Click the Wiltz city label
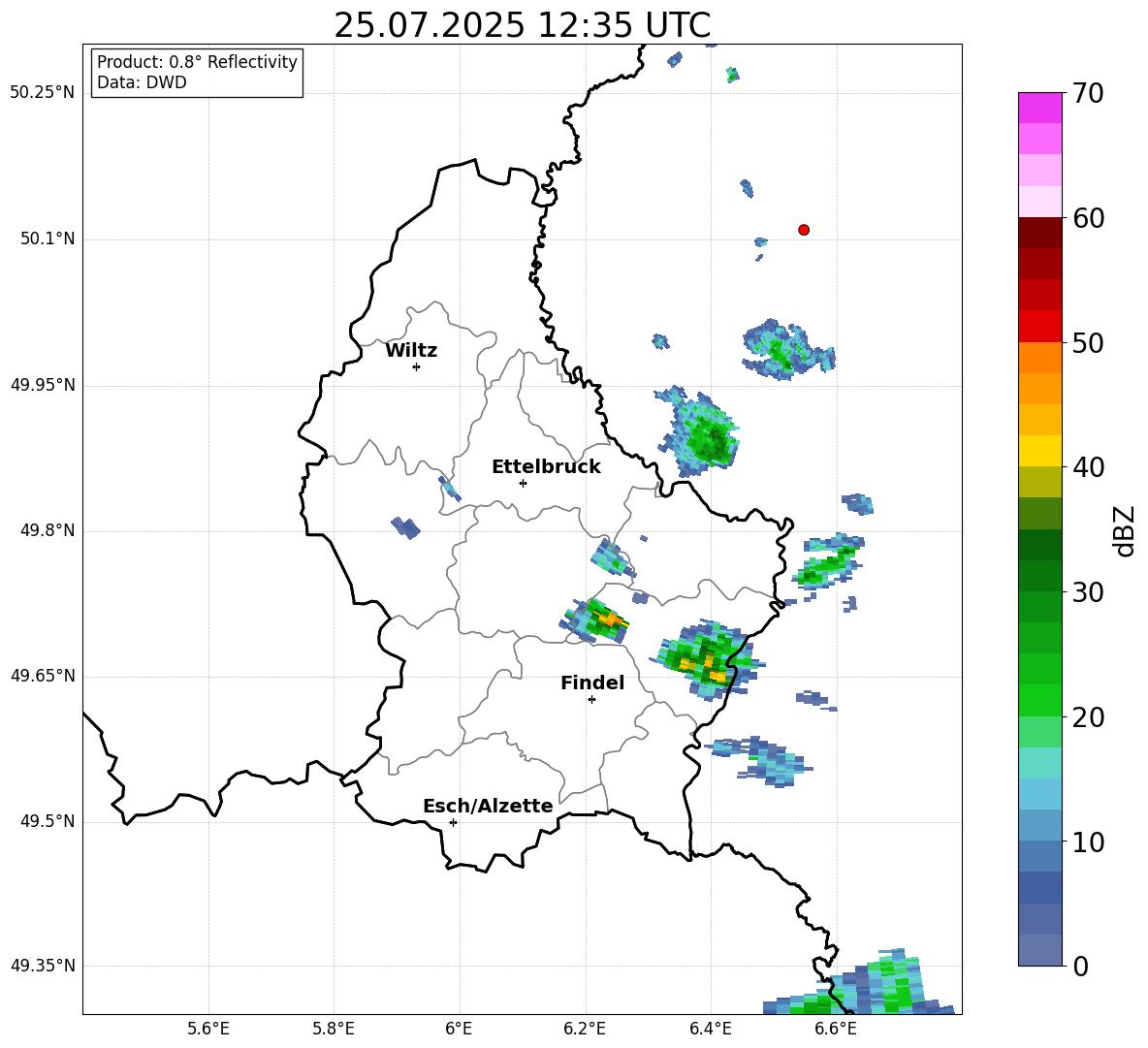1148x1048 pixels. pos(411,351)
